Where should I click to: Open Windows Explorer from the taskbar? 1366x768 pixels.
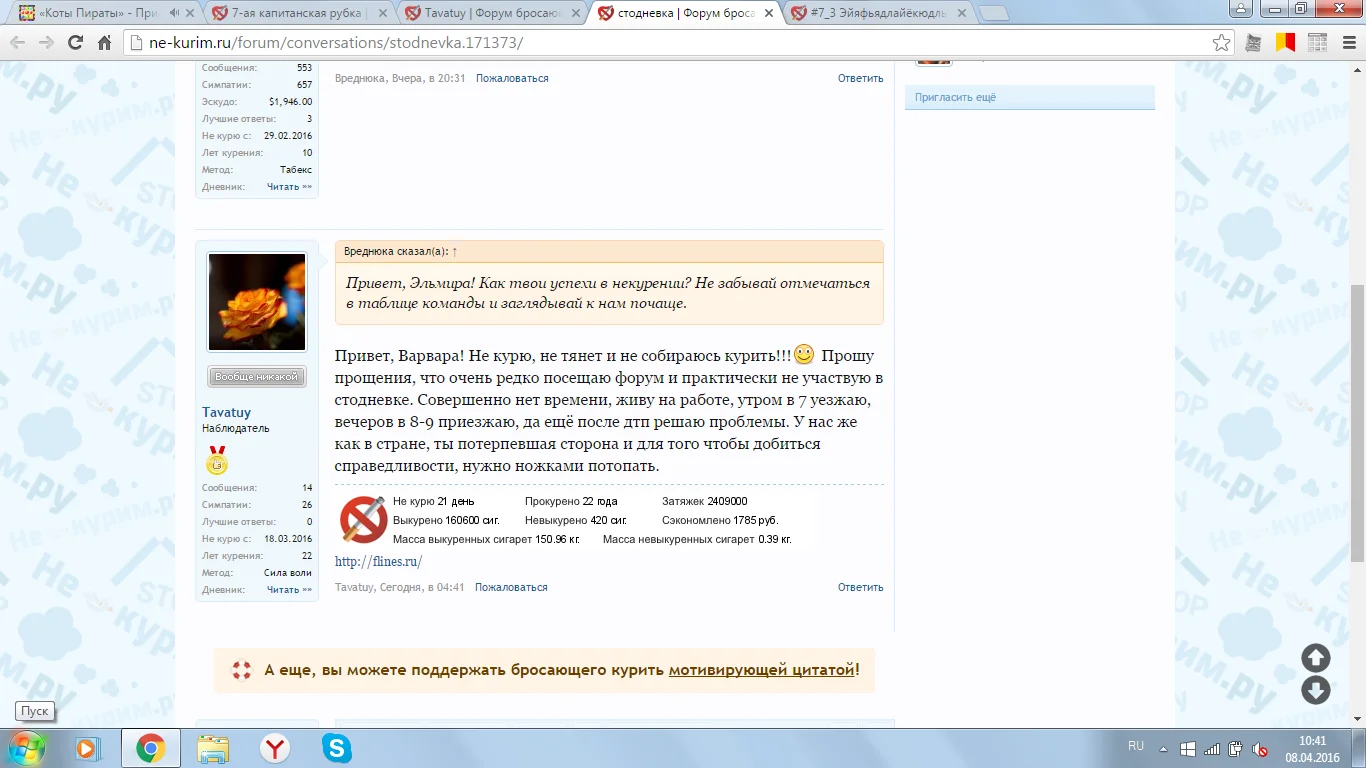[213, 748]
